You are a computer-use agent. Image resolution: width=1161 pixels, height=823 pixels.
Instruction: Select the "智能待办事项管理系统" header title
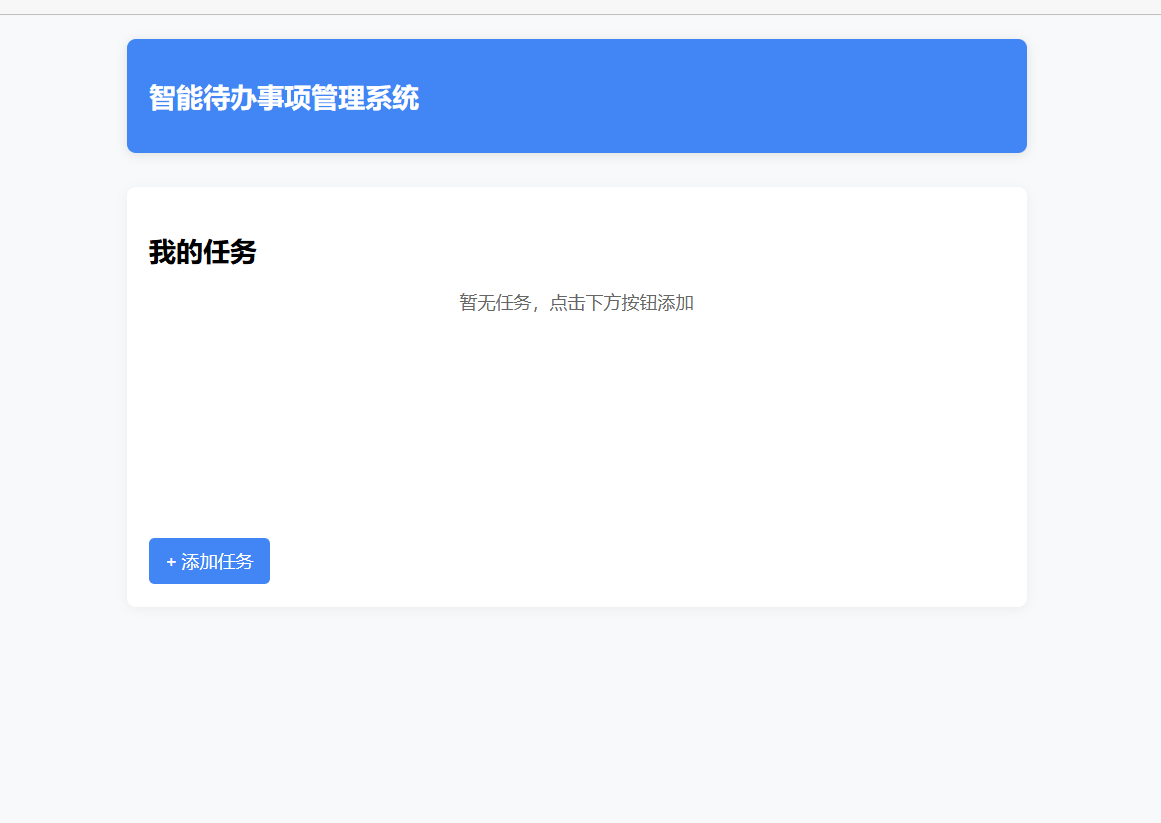284,98
